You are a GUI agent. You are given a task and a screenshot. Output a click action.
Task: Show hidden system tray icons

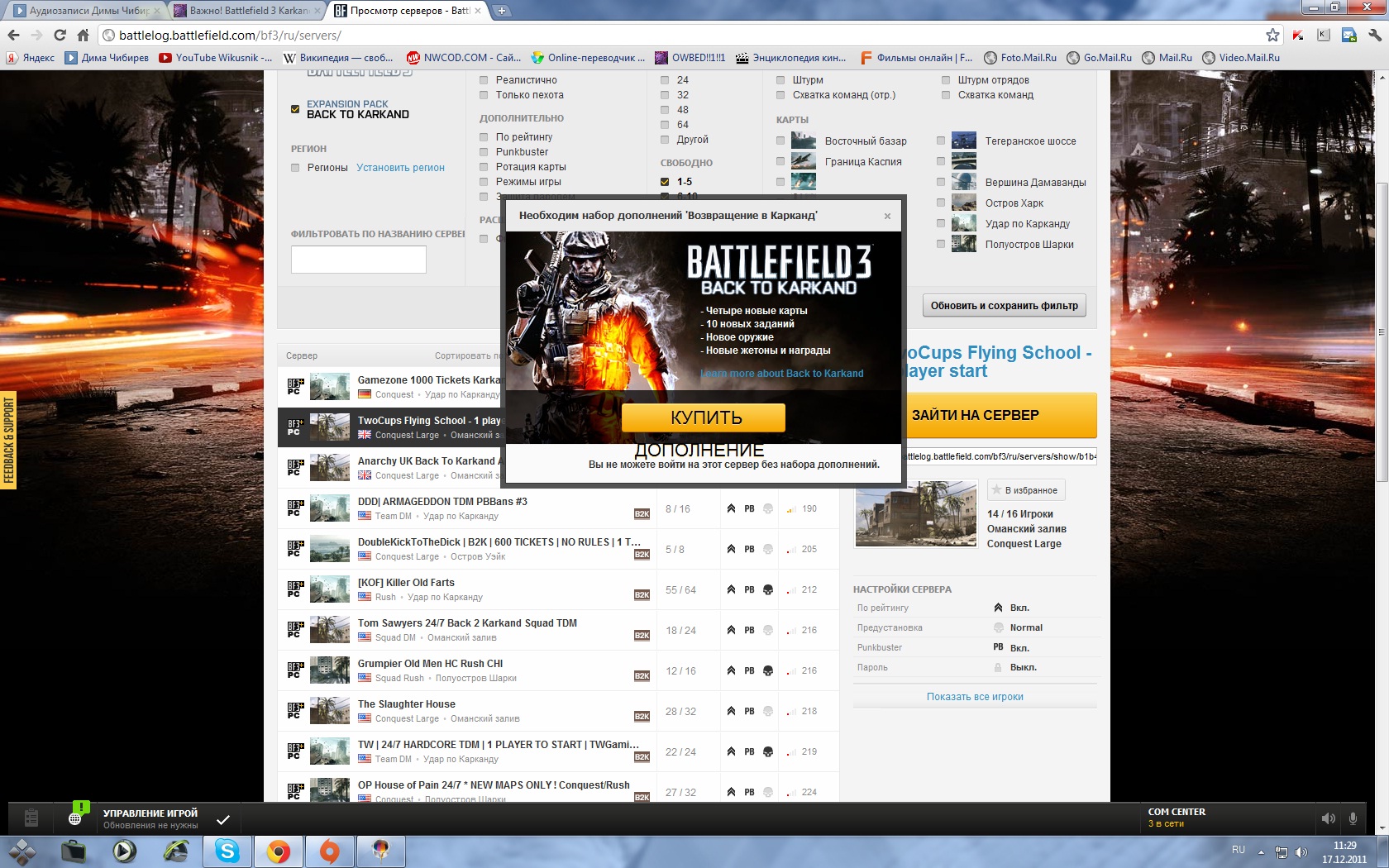1261,851
